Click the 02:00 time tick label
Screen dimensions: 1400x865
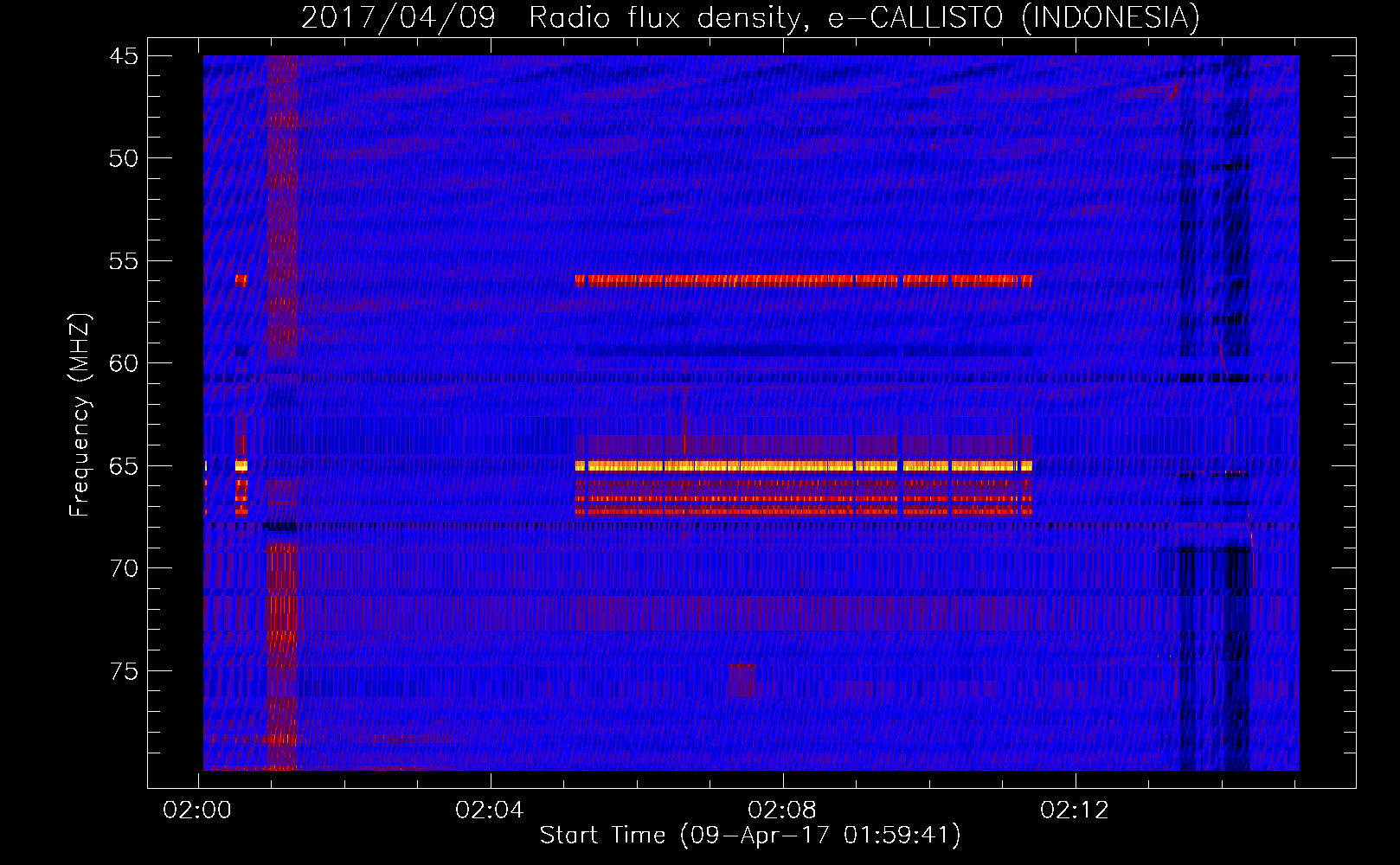(197, 810)
